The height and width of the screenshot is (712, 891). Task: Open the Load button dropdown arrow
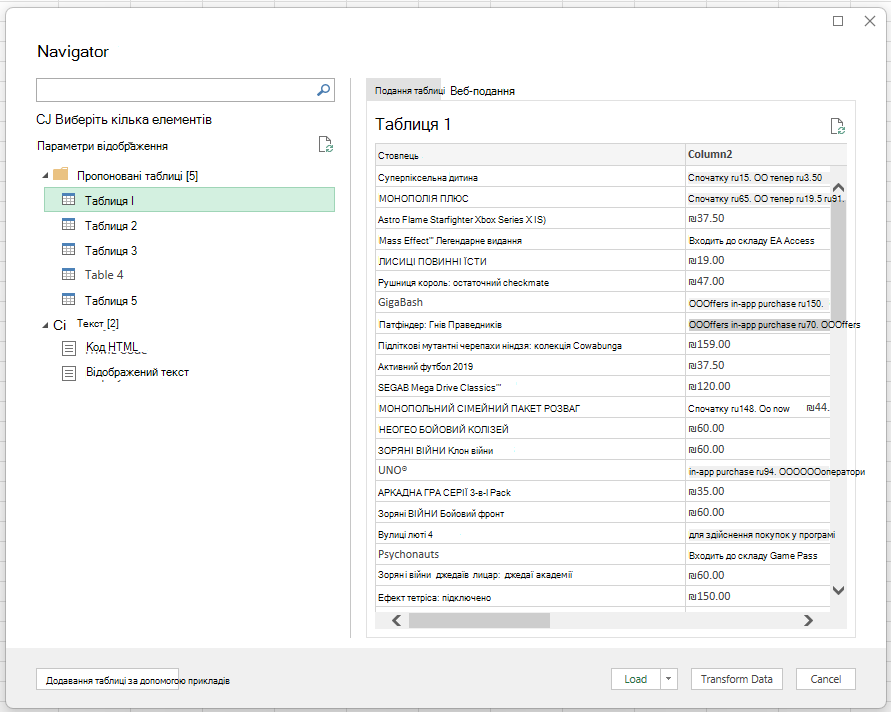[x=669, y=679]
